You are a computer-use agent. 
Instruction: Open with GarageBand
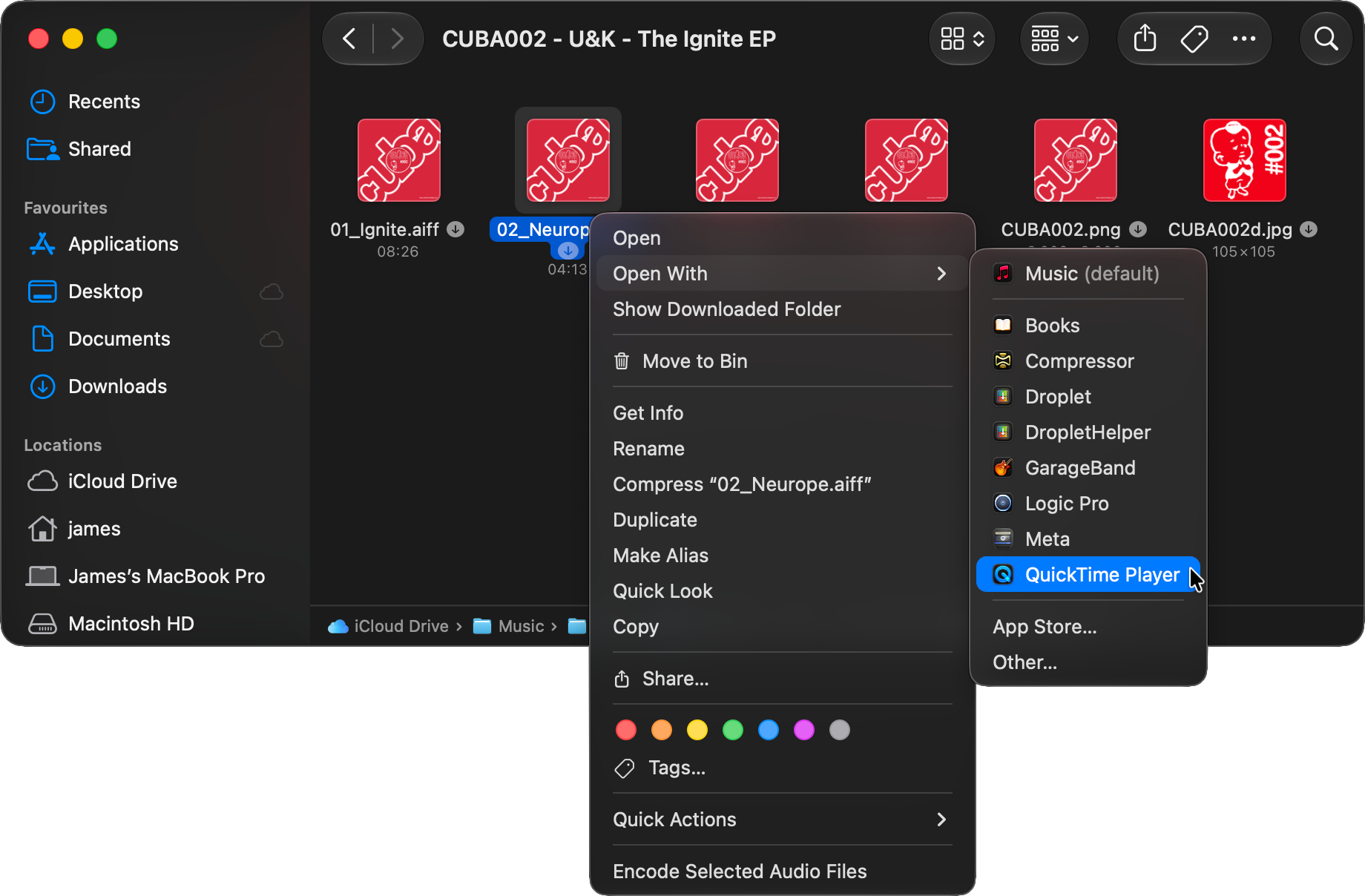point(1088,468)
